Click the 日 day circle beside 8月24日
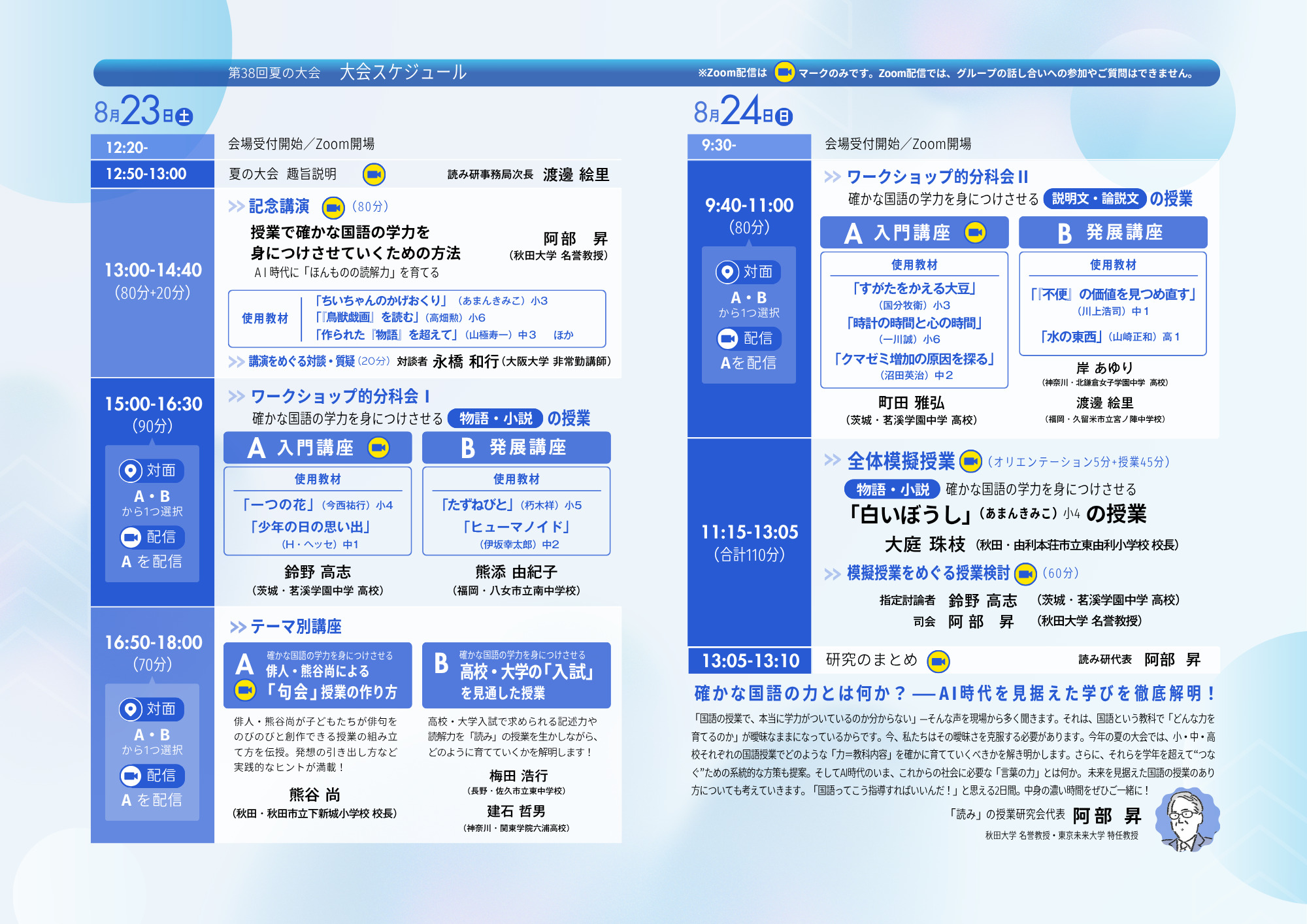This screenshot has width=1307, height=924. (x=784, y=117)
